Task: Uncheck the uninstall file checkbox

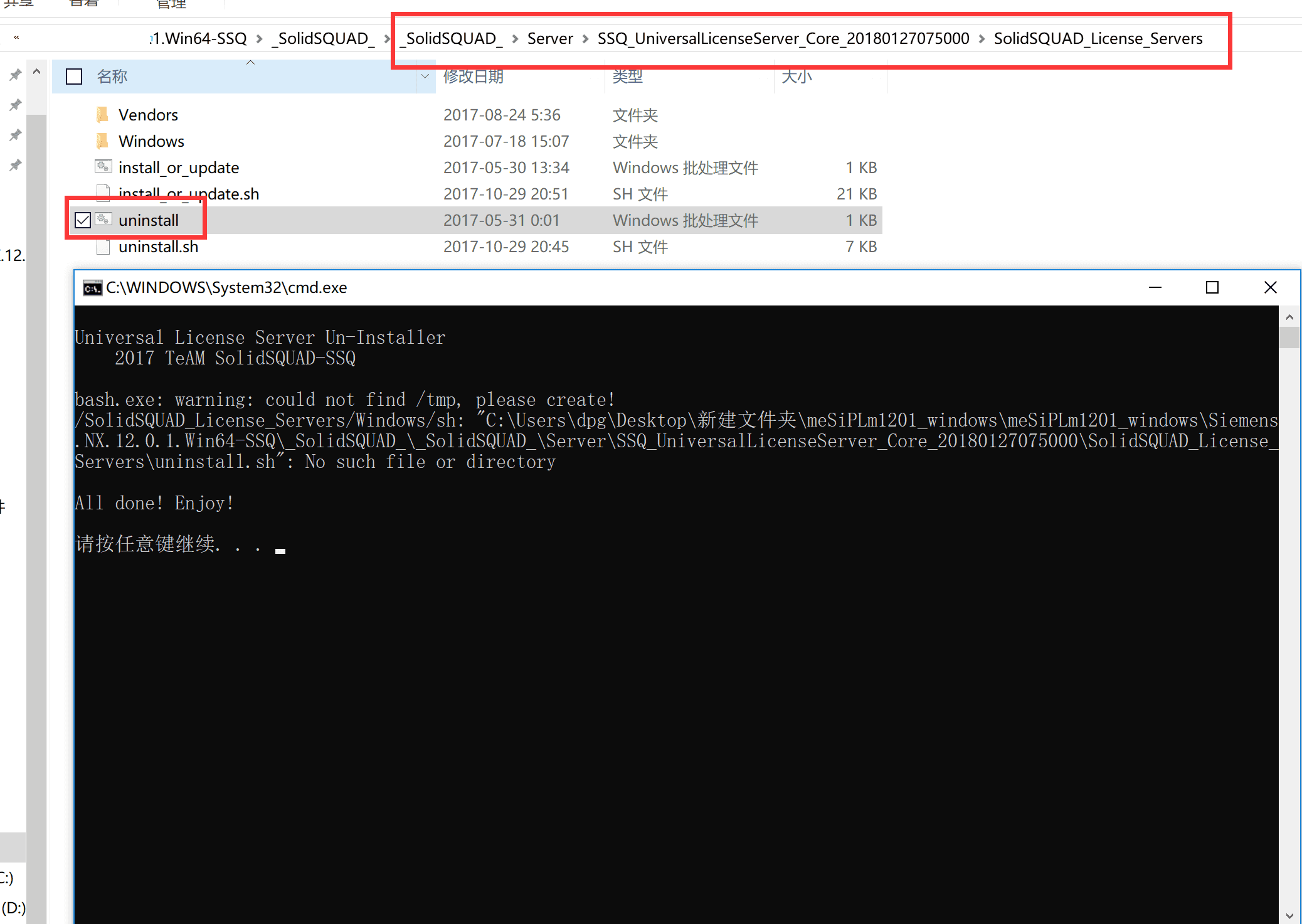Action: click(83, 220)
